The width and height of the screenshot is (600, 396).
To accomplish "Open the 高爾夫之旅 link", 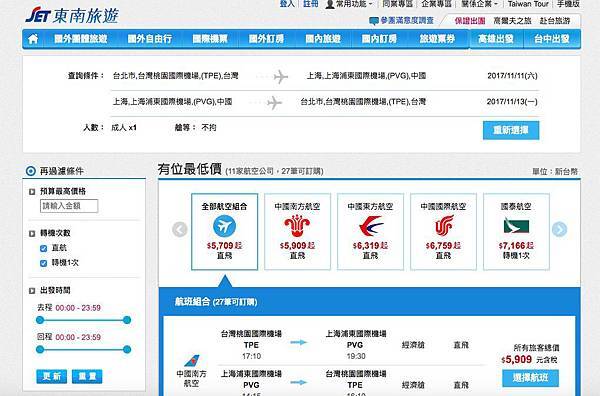I will (512, 21).
